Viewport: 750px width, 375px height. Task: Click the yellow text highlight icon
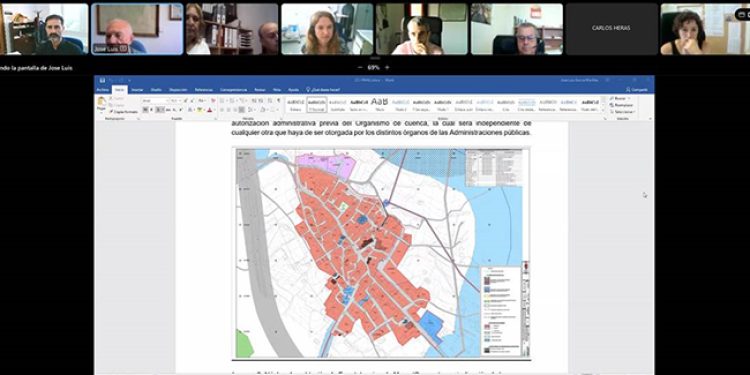[x=199, y=110]
